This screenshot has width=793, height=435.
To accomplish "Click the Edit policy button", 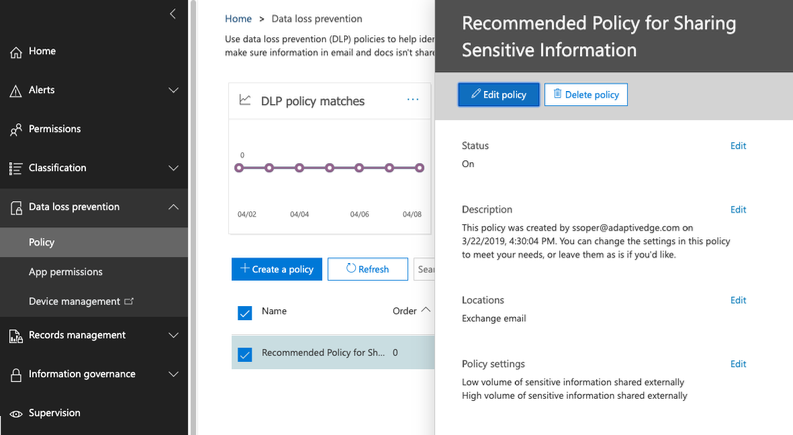I will coord(499,95).
